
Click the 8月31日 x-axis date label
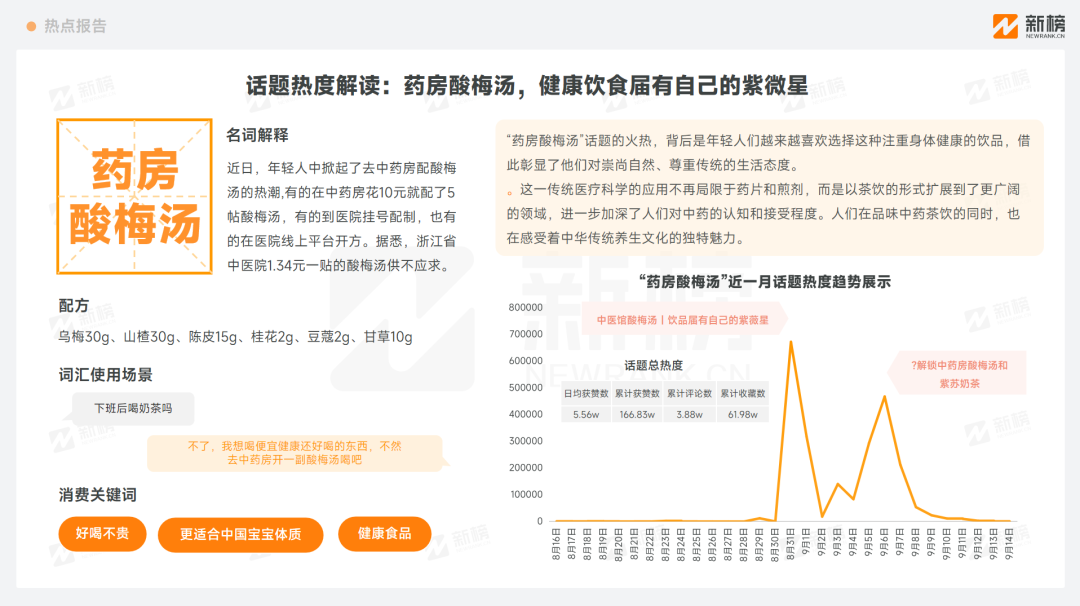(x=790, y=545)
